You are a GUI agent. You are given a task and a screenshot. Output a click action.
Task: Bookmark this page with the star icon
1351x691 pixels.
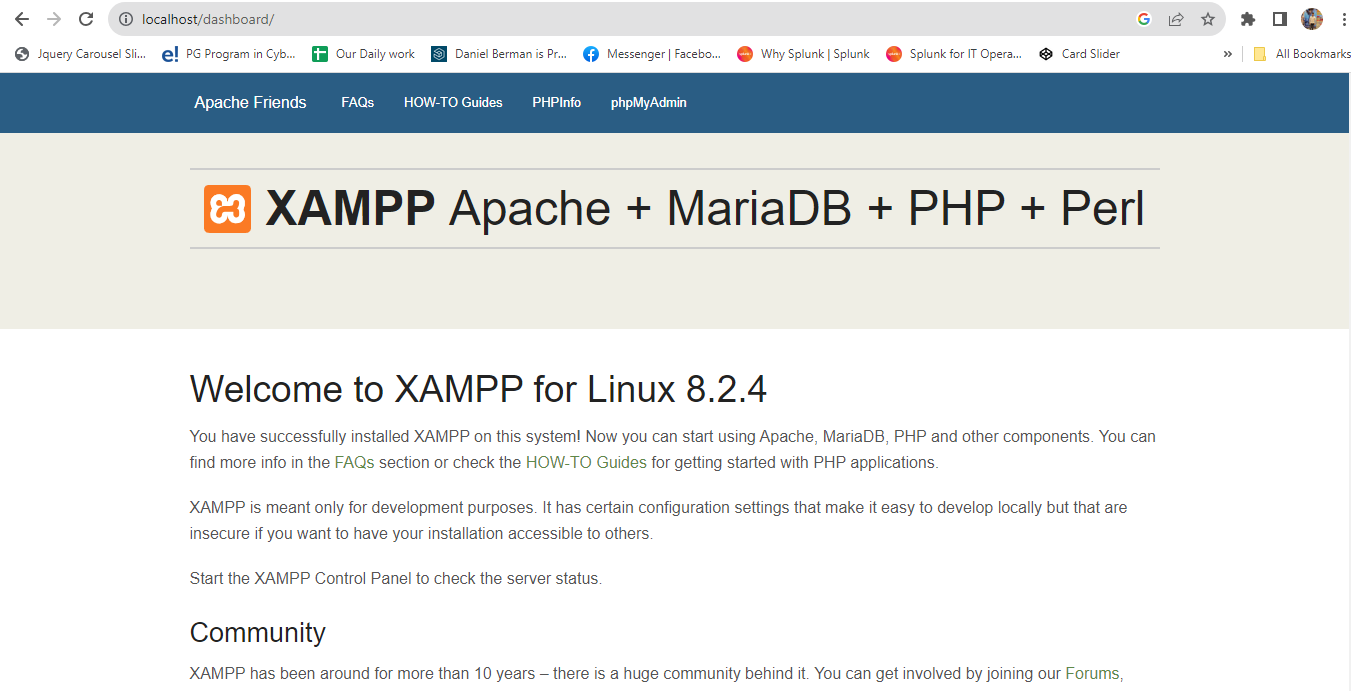pos(1207,18)
